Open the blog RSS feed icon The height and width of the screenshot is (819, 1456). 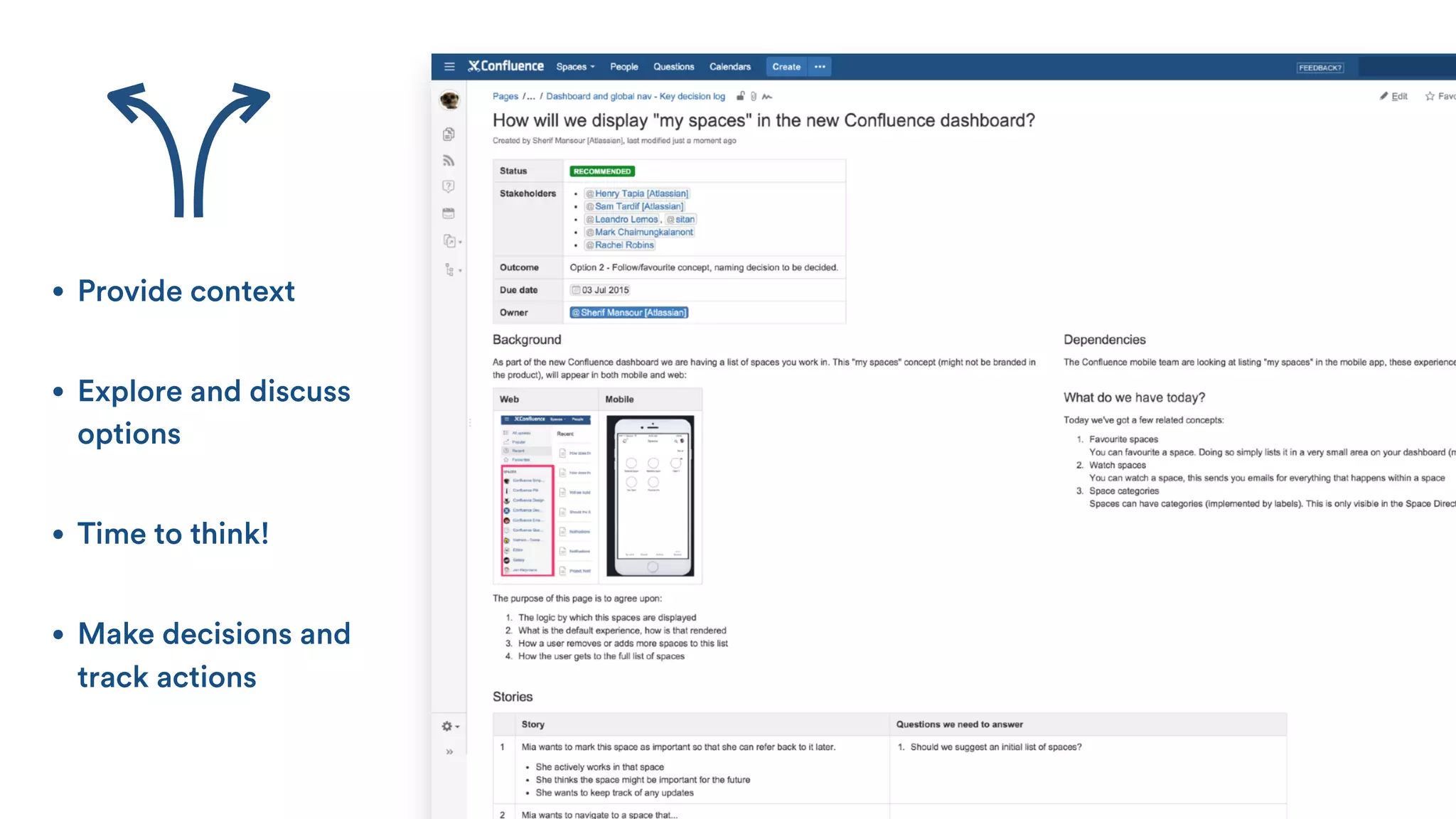449,161
